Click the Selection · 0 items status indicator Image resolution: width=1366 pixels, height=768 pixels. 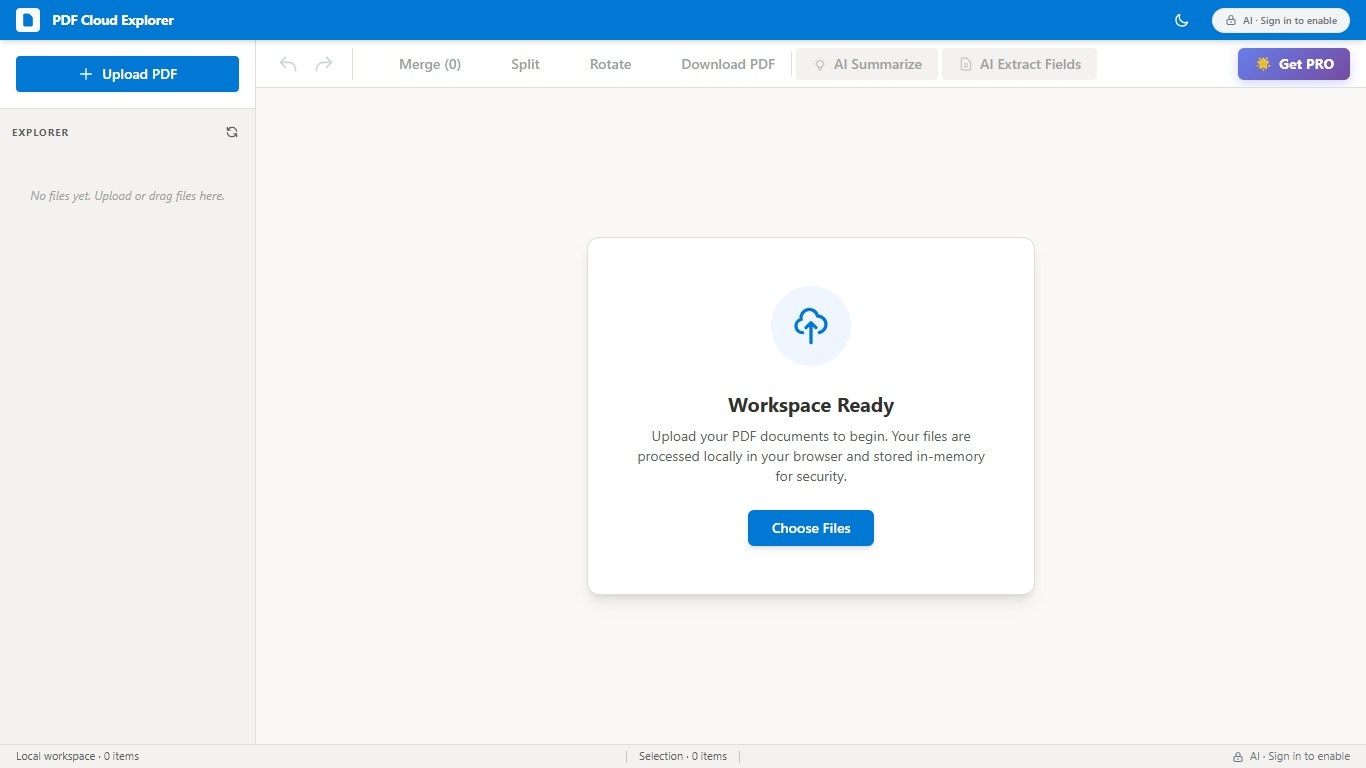tap(683, 756)
